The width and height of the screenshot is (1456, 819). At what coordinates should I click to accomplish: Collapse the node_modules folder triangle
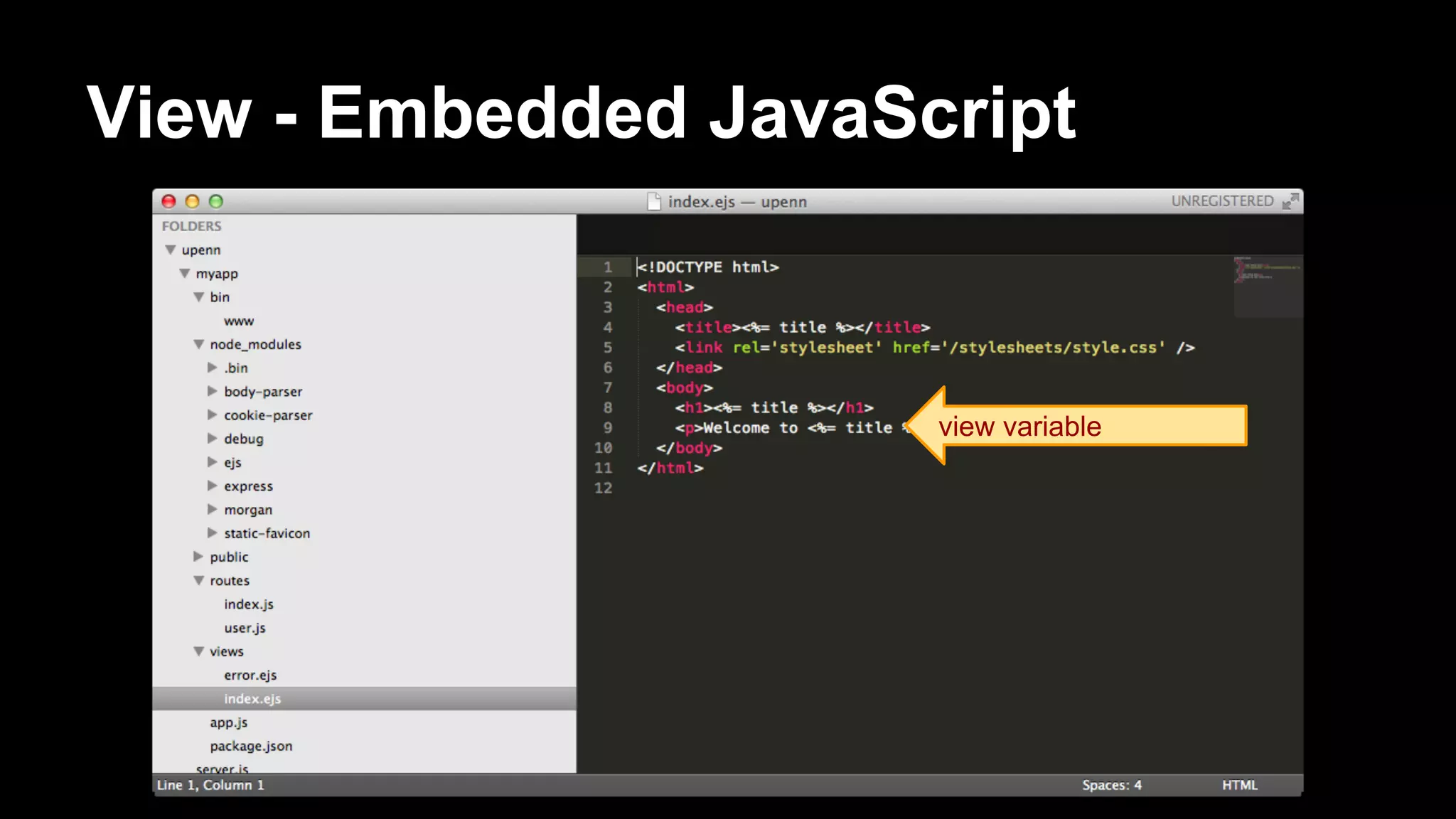[199, 344]
